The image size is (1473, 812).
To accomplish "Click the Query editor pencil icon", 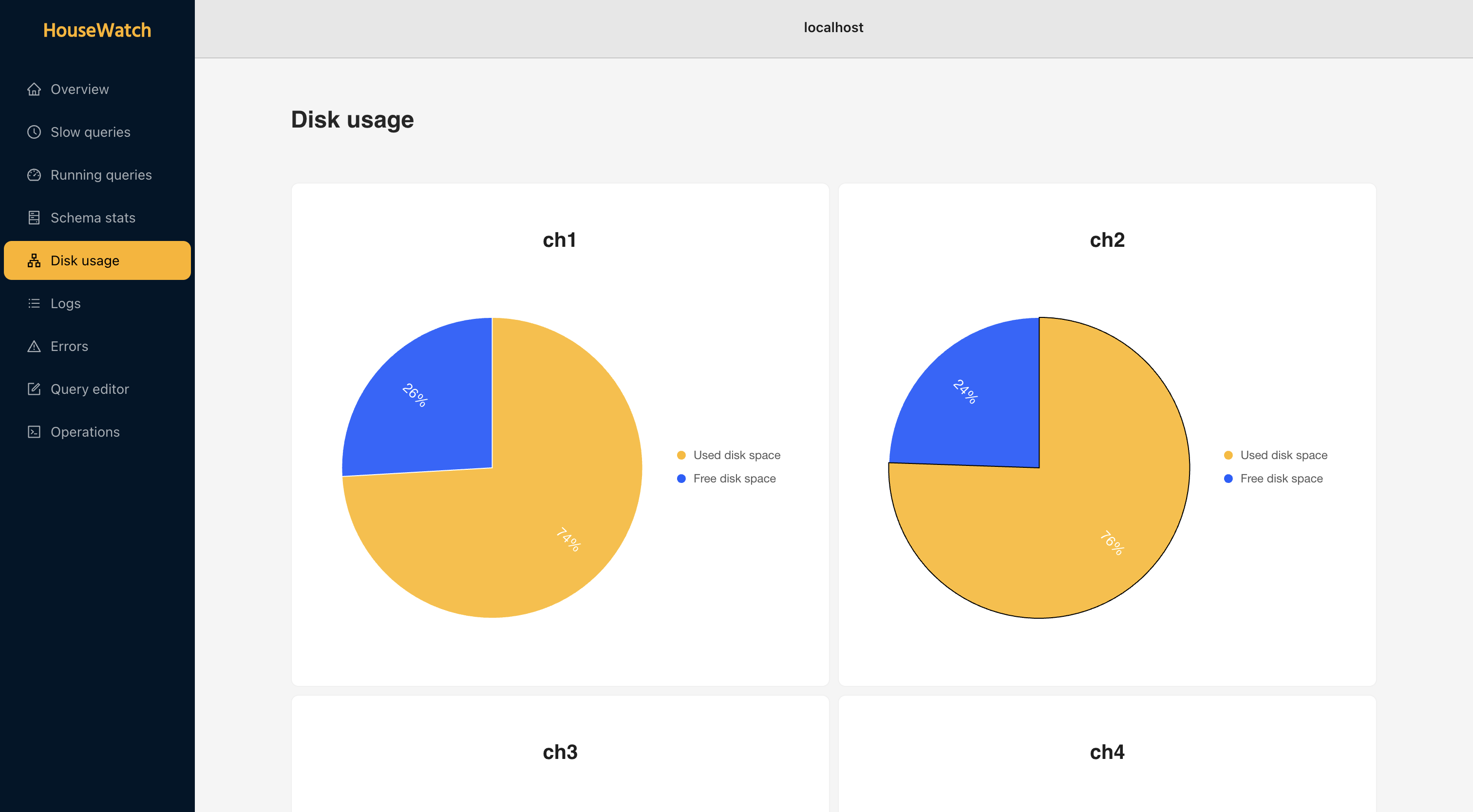I will tap(34, 389).
